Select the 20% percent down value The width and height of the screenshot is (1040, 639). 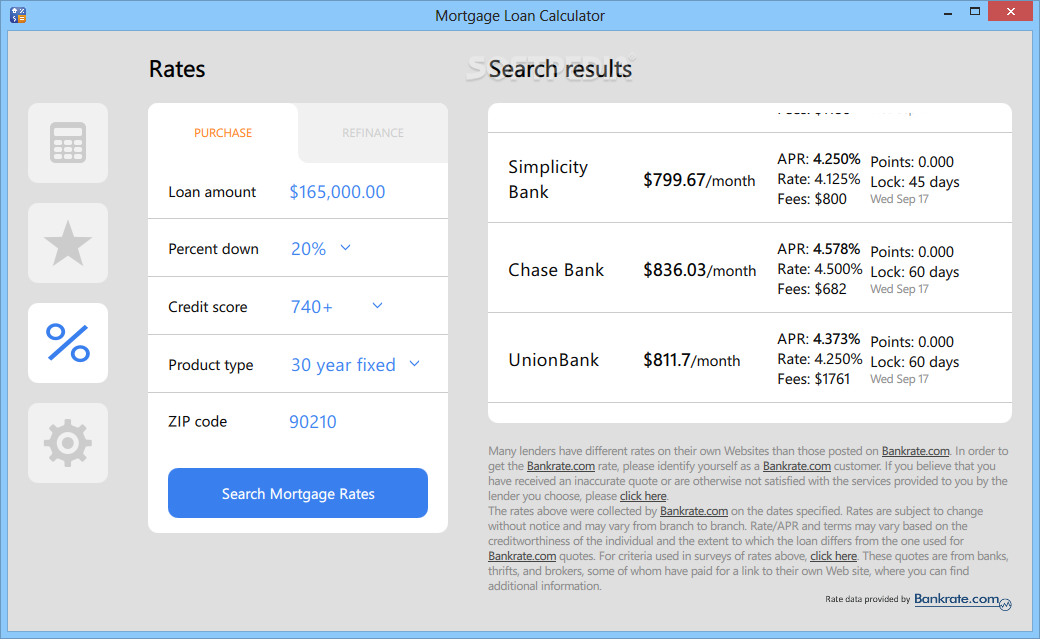pyautogui.click(x=308, y=249)
